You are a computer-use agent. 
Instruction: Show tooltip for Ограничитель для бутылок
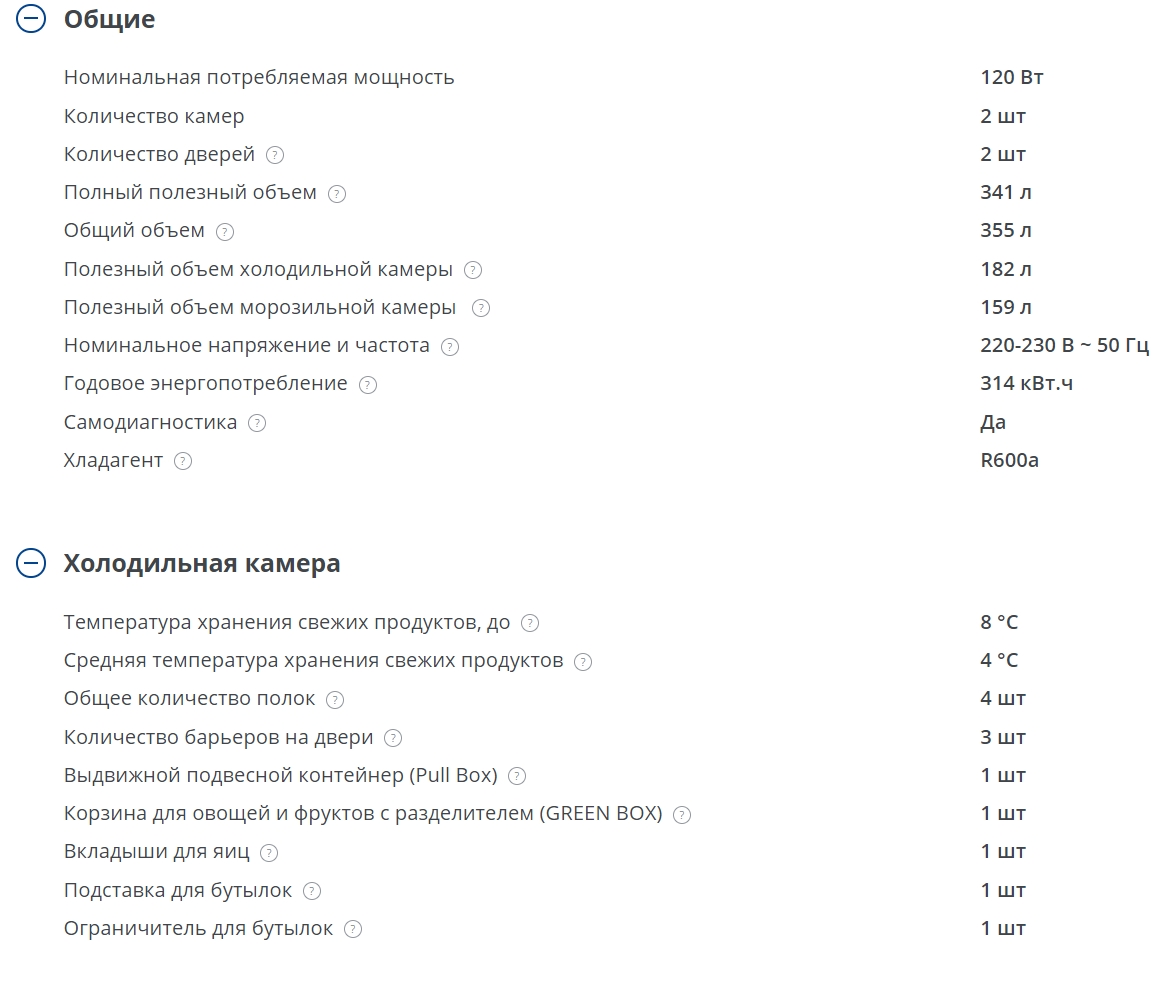tap(353, 929)
